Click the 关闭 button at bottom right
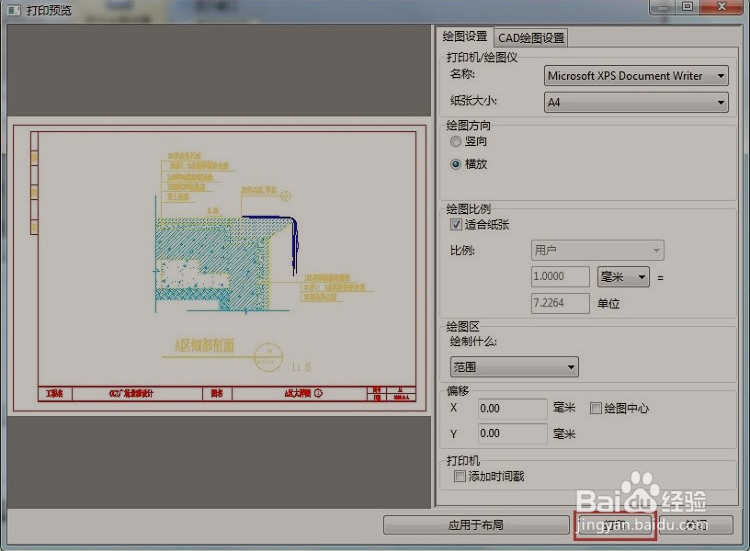The image size is (750, 551). pyautogui.click(x=696, y=525)
